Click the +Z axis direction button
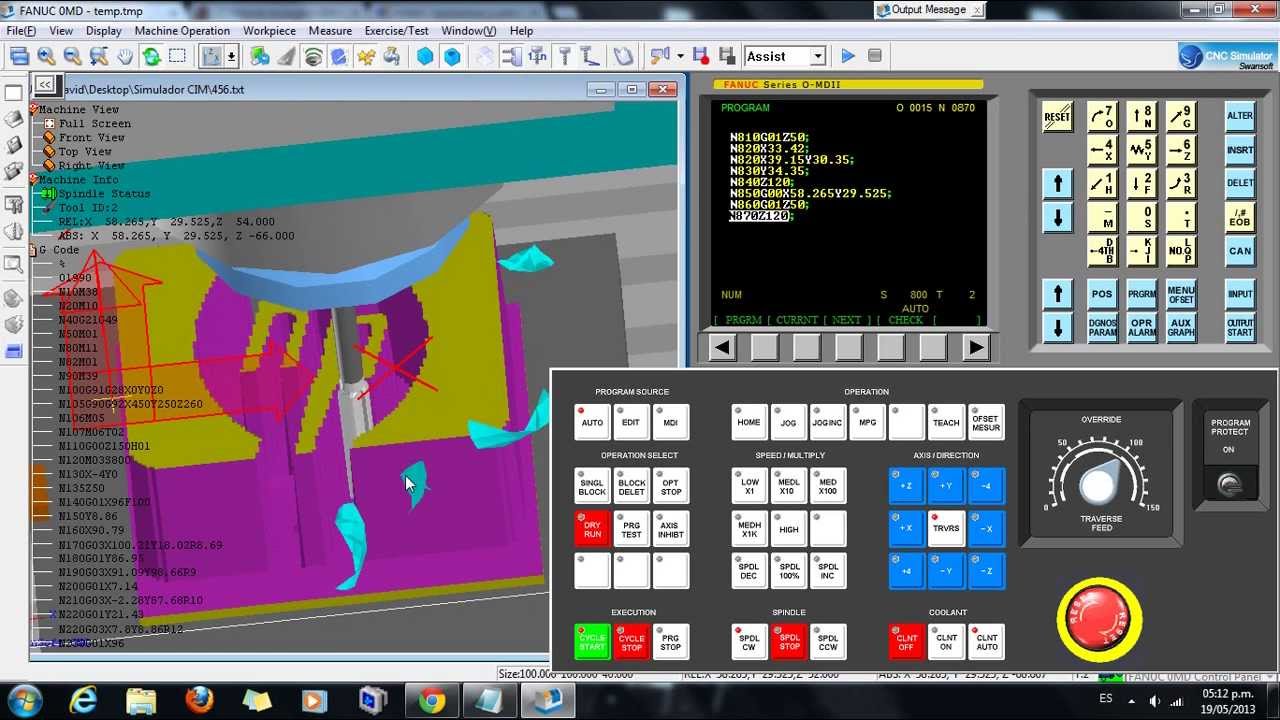 pos(906,486)
